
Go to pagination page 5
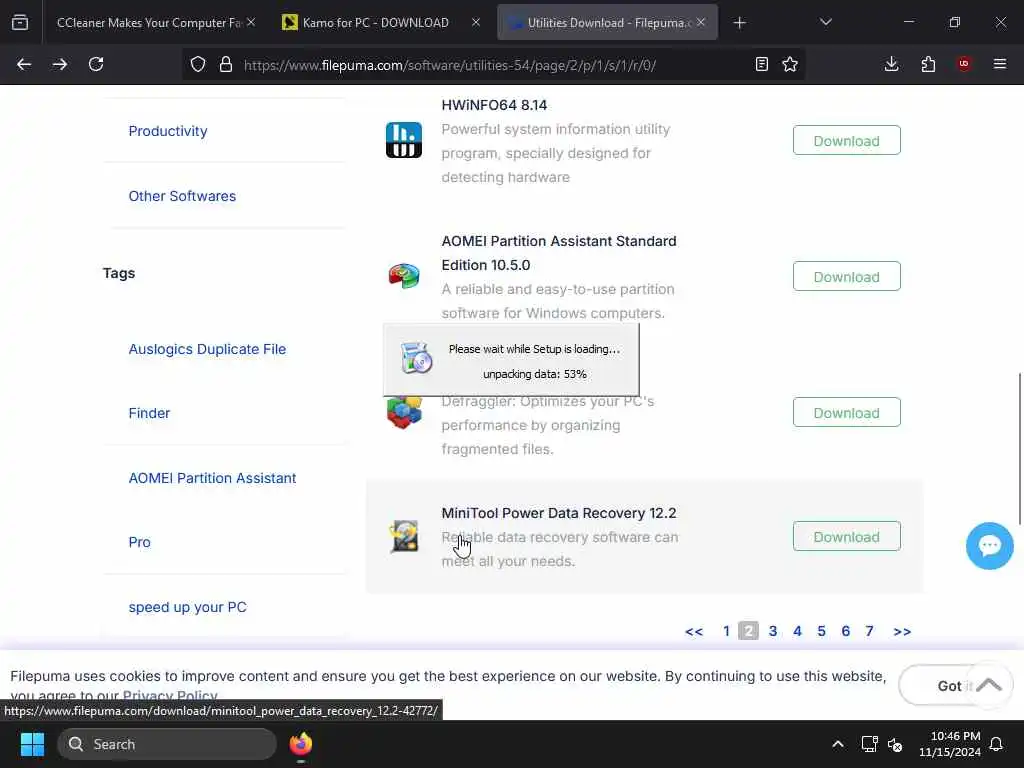pos(821,631)
